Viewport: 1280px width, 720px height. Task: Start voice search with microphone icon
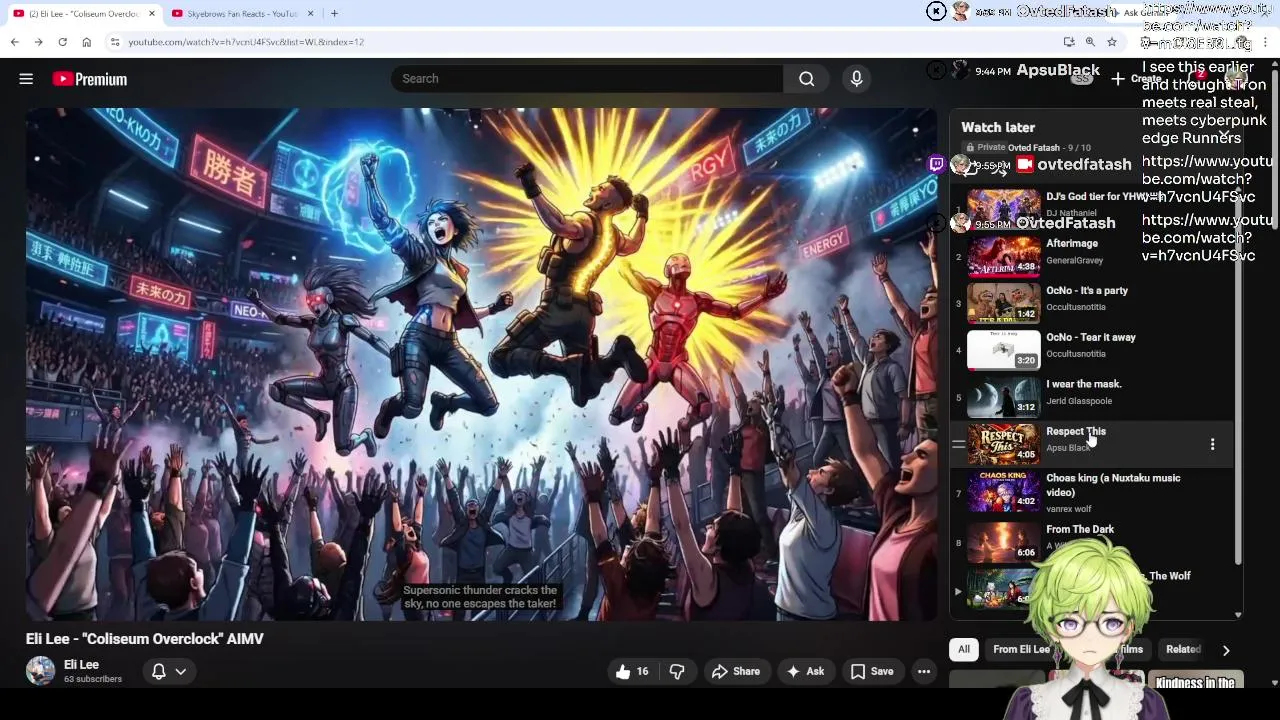(856, 79)
